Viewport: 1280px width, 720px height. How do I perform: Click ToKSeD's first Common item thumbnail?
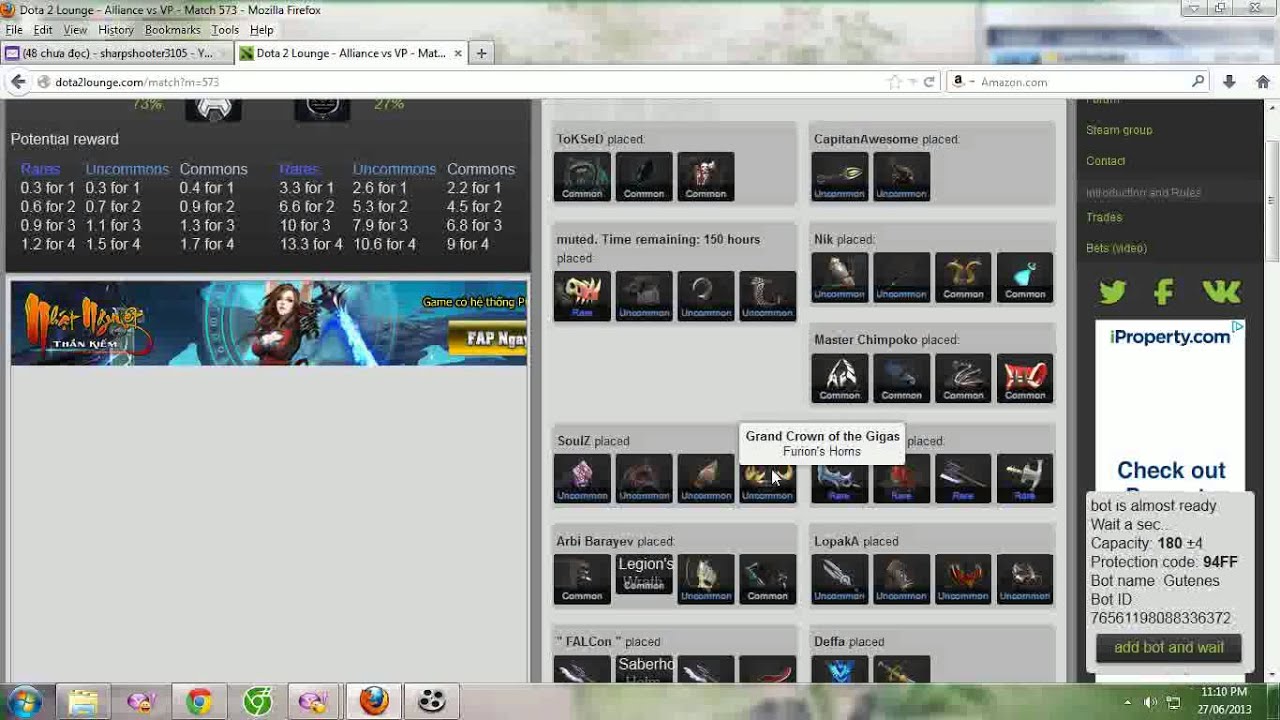[582, 177]
